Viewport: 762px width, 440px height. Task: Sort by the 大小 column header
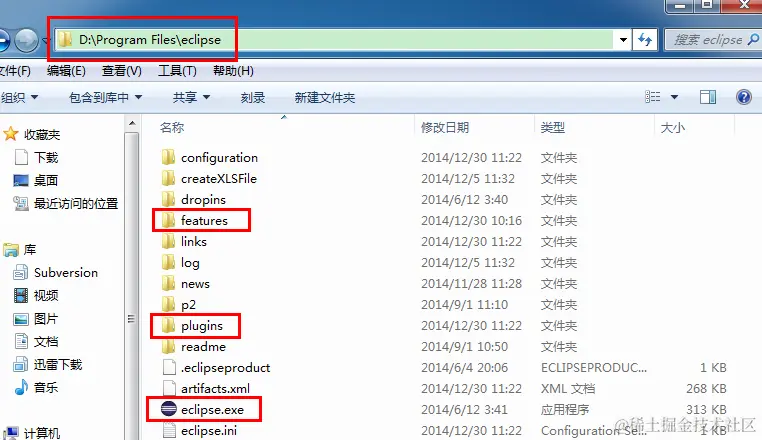pyautogui.click(x=673, y=127)
